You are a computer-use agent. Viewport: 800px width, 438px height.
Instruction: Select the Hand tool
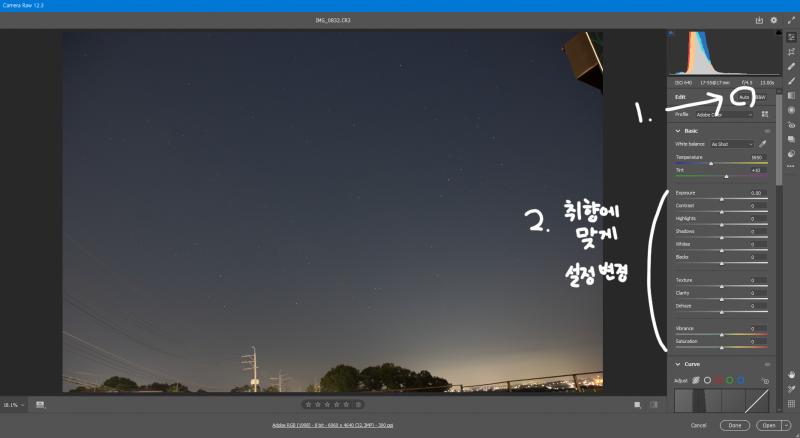click(791, 375)
